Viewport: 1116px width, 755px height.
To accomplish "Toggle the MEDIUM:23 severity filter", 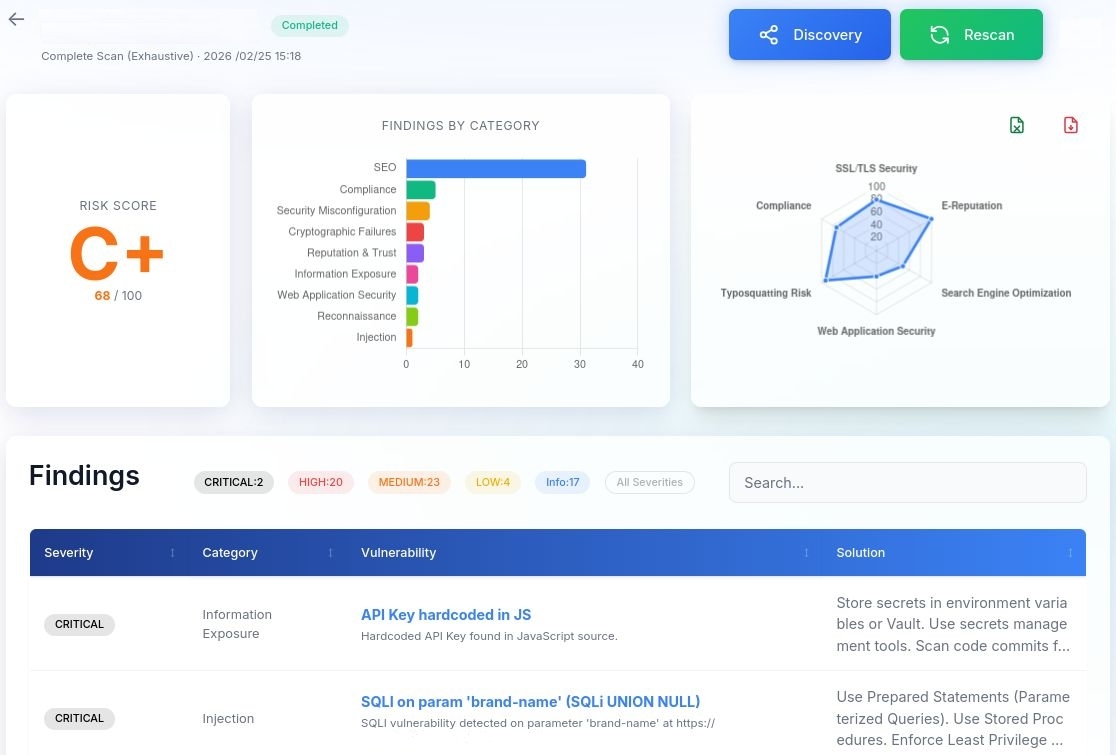I will point(409,482).
